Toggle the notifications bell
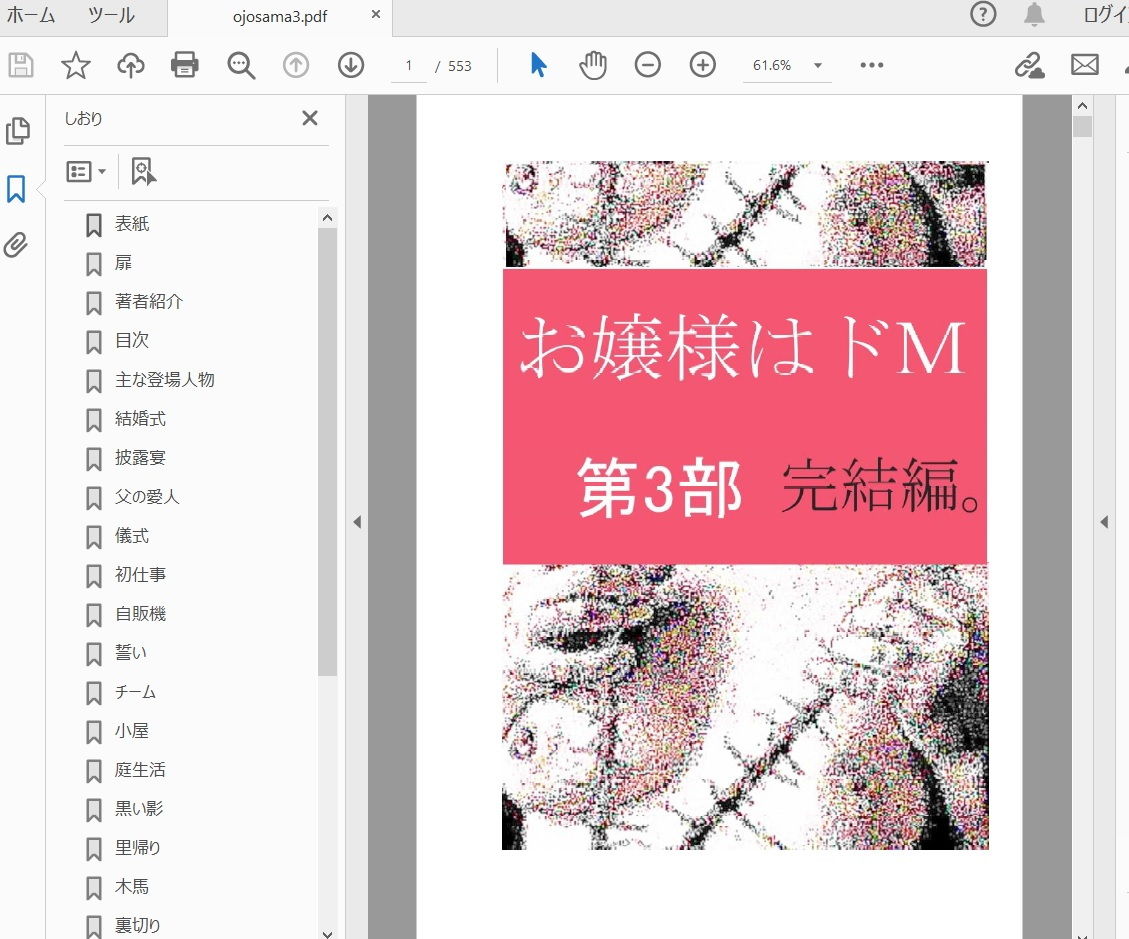The width and height of the screenshot is (1129, 939). coord(1035,15)
